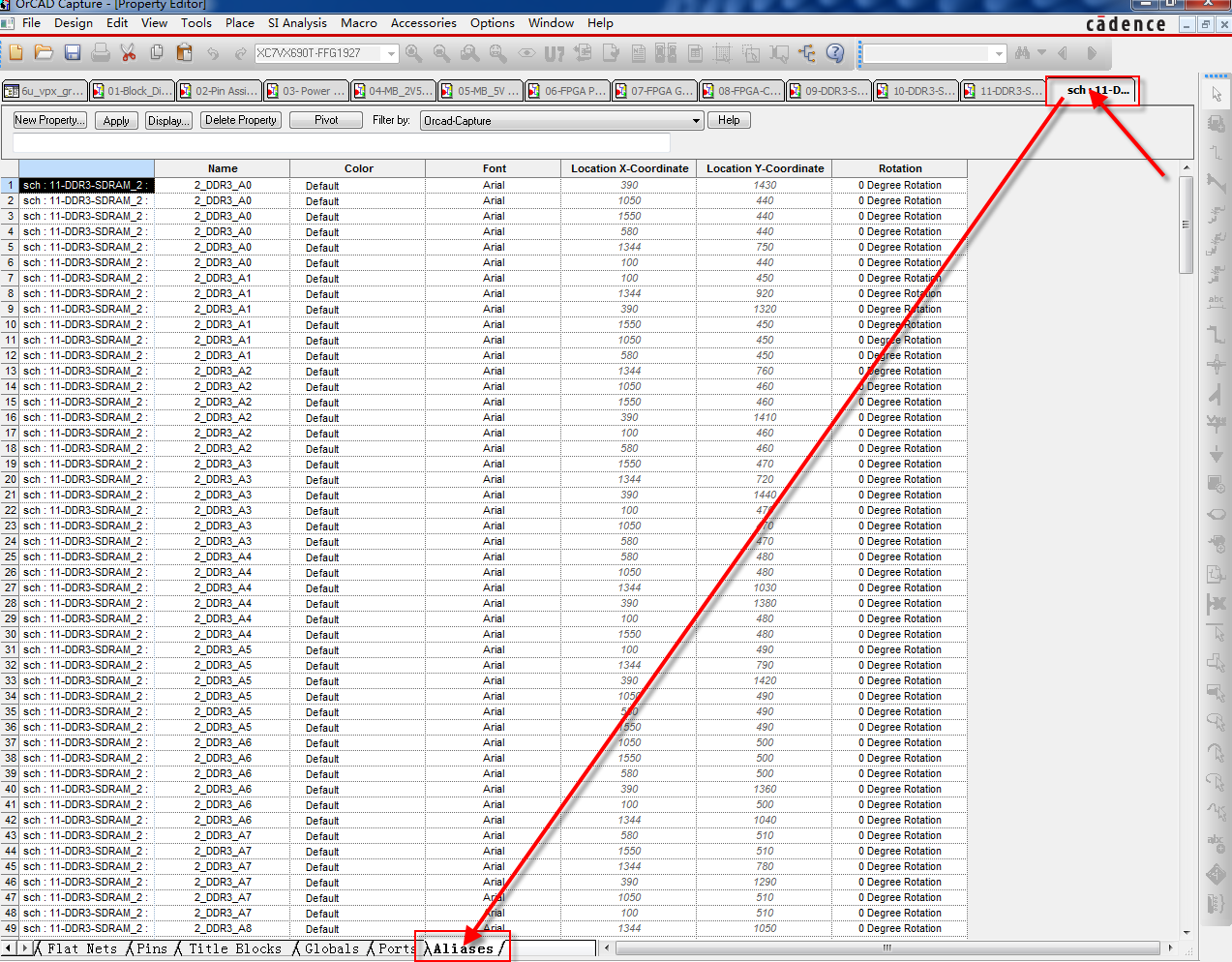
Task: Click the find Previous left arrow icon
Action: pos(1063,53)
